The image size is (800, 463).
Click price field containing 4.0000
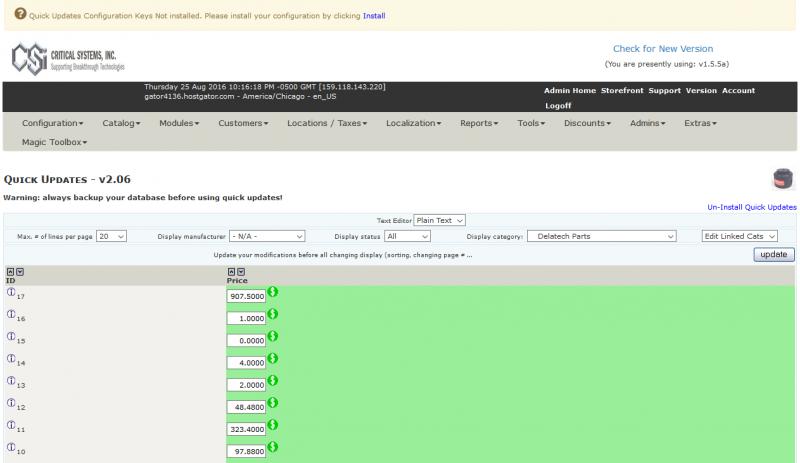coord(246,362)
